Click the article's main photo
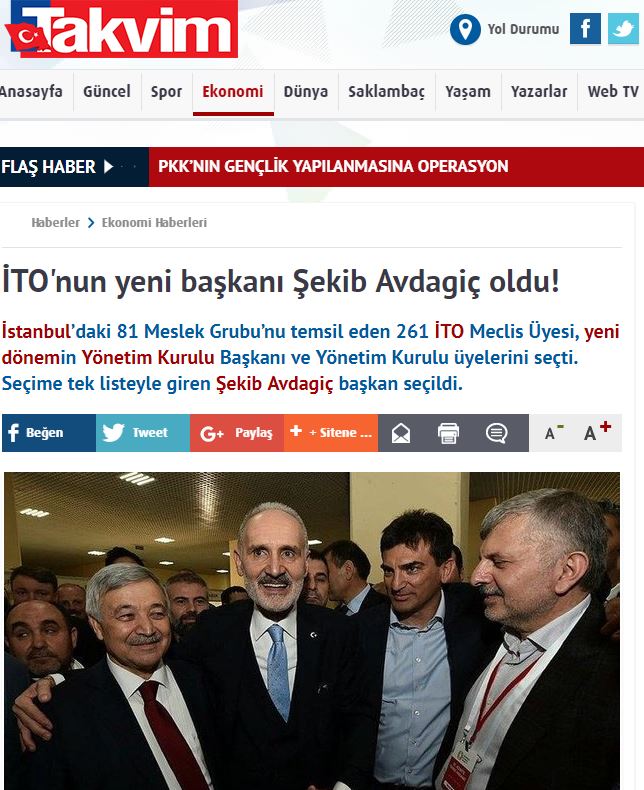Image resolution: width=644 pixels, height=790 pixels. point(312,631)
